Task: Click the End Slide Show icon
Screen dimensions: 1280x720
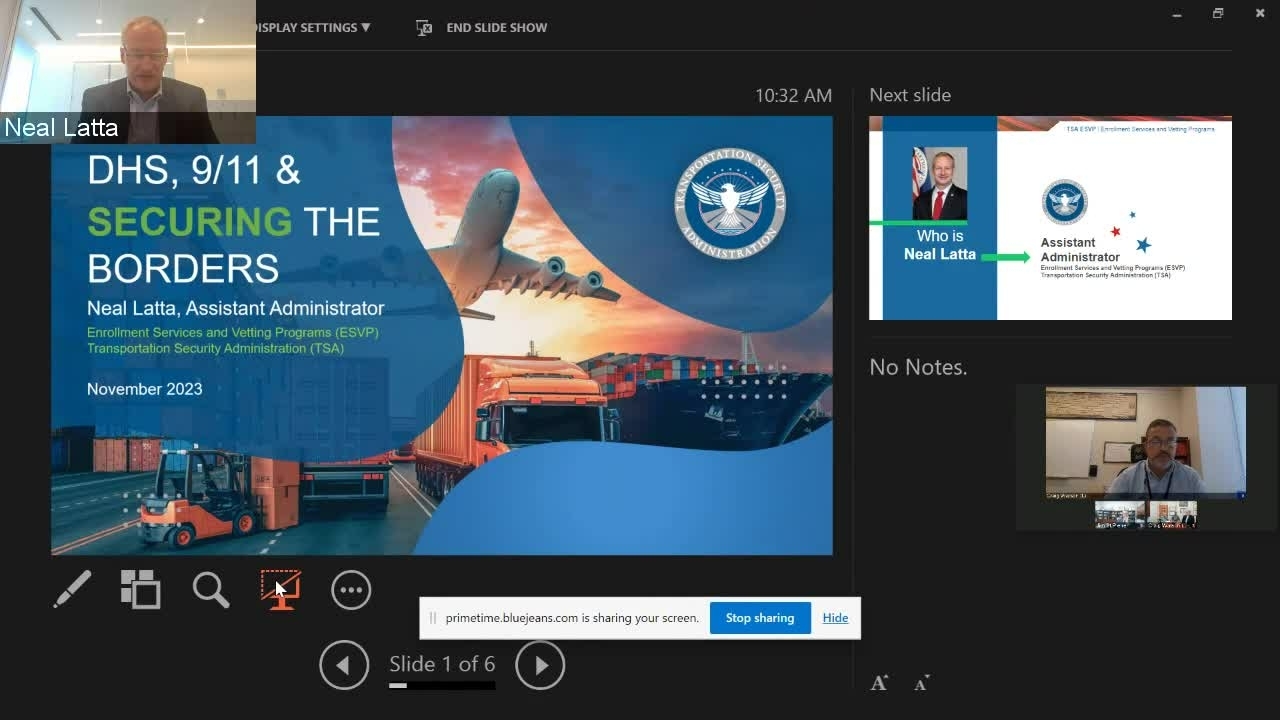Action: pos(424,27)
